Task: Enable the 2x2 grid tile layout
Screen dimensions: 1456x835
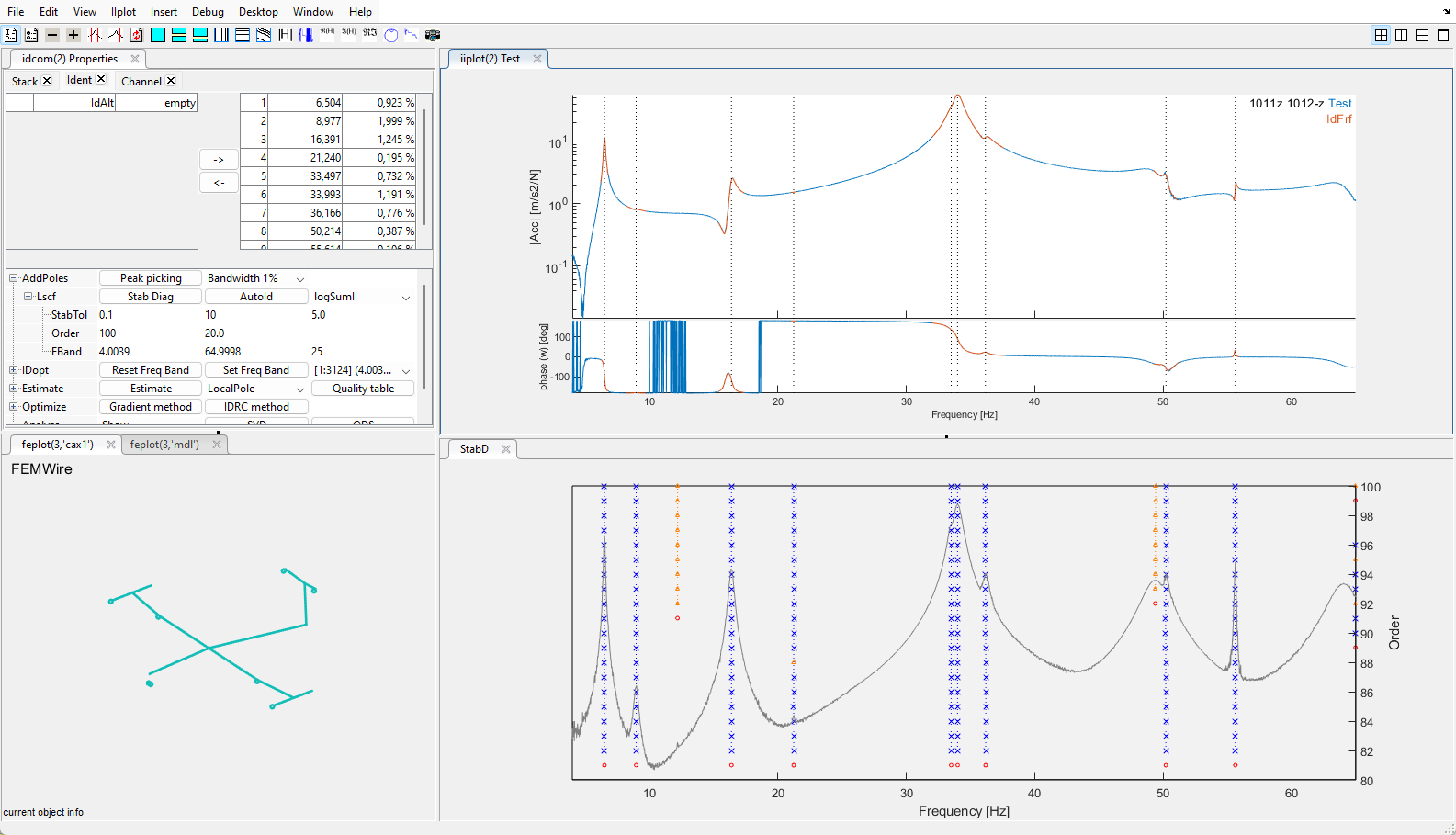Action: (1380, 35)
